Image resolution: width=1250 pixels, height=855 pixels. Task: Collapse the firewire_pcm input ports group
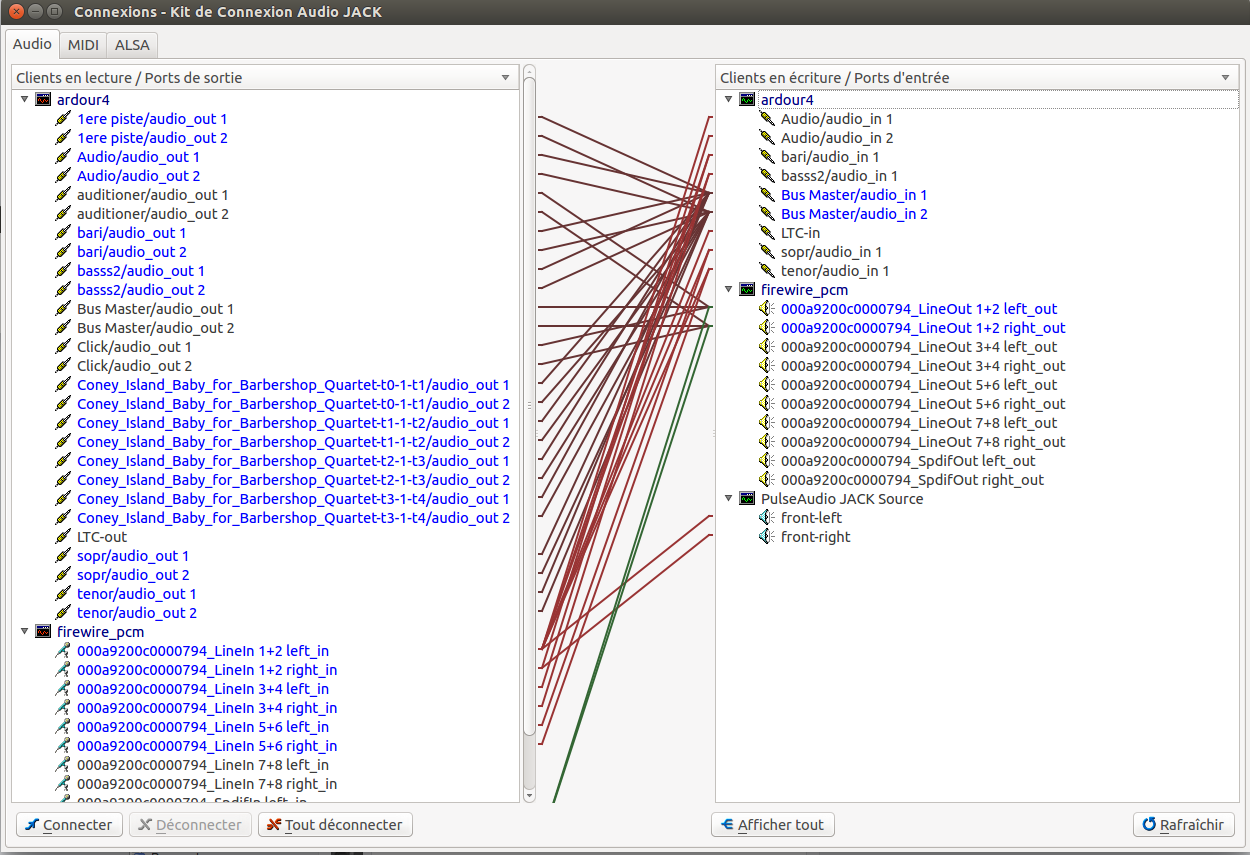[x=728, y=290]
